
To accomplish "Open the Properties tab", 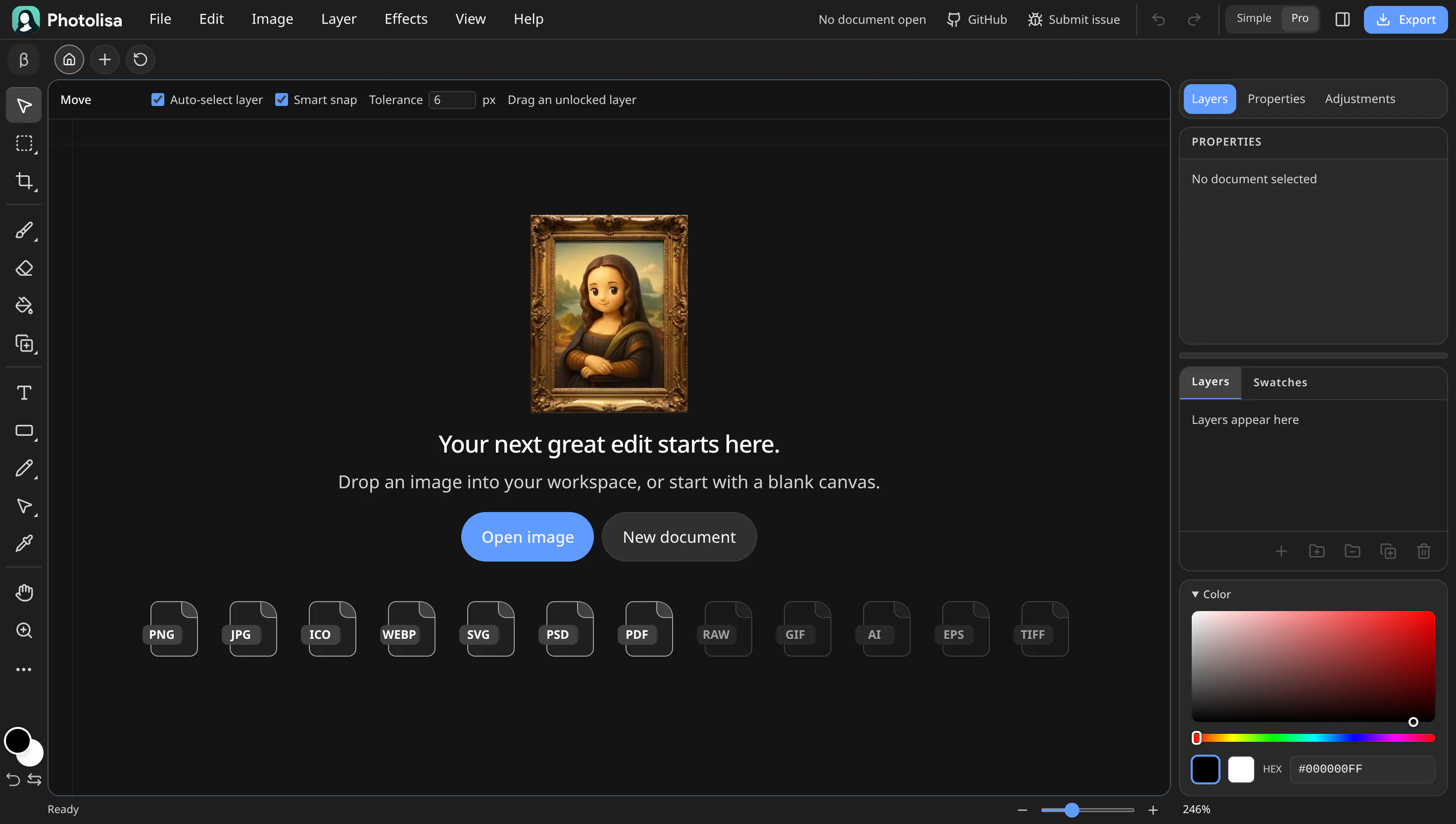I will 1276,99.
